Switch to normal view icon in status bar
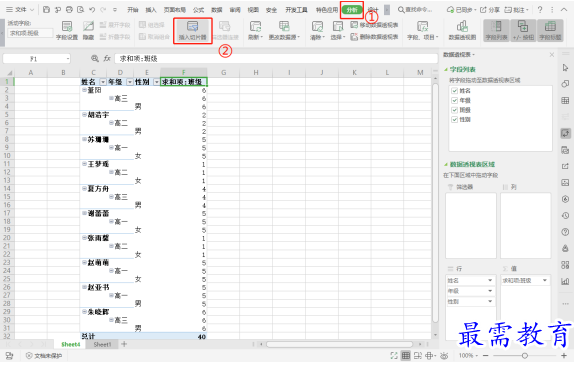Image resolution: width=580 pixels, height=366 pixels. (x=406, y=356)
